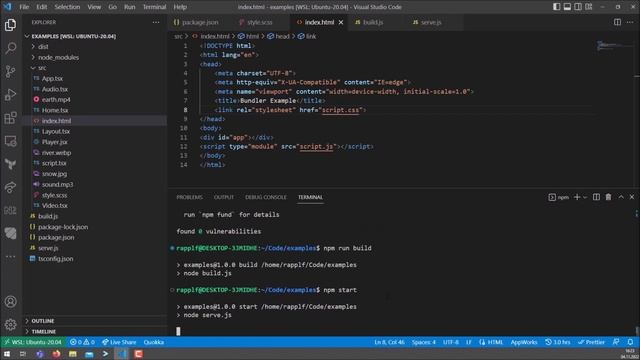Split the terminal panel

click(x=596, y=197)
